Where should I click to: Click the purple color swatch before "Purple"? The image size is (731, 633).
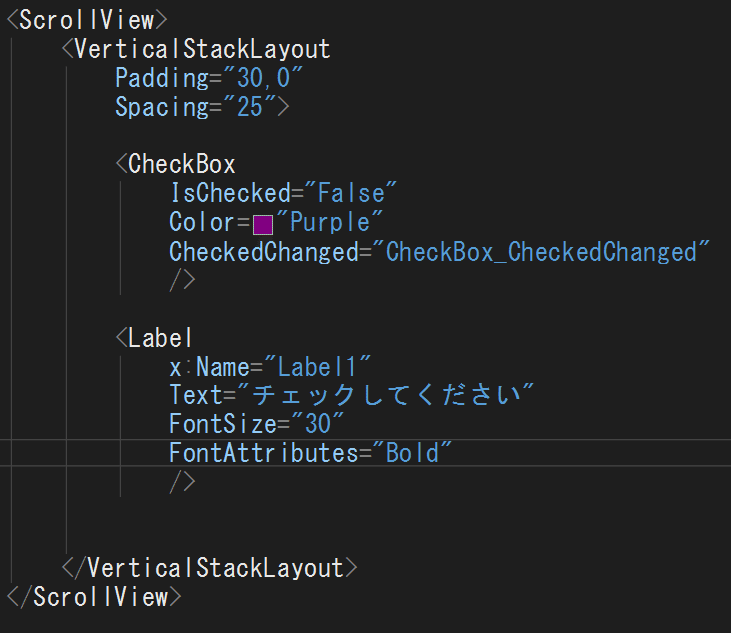pyautogui.click(x=263, y=223)
